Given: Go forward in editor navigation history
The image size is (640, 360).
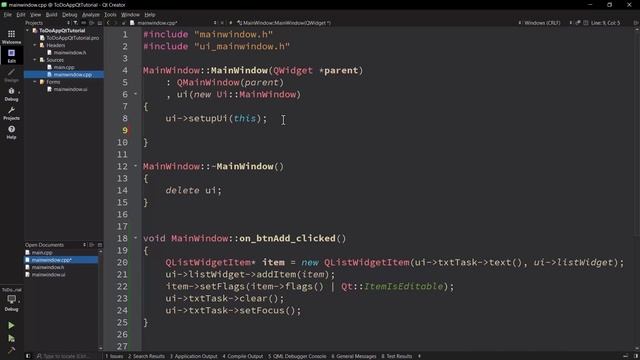Looking at the screenshot, I should 116,23.
